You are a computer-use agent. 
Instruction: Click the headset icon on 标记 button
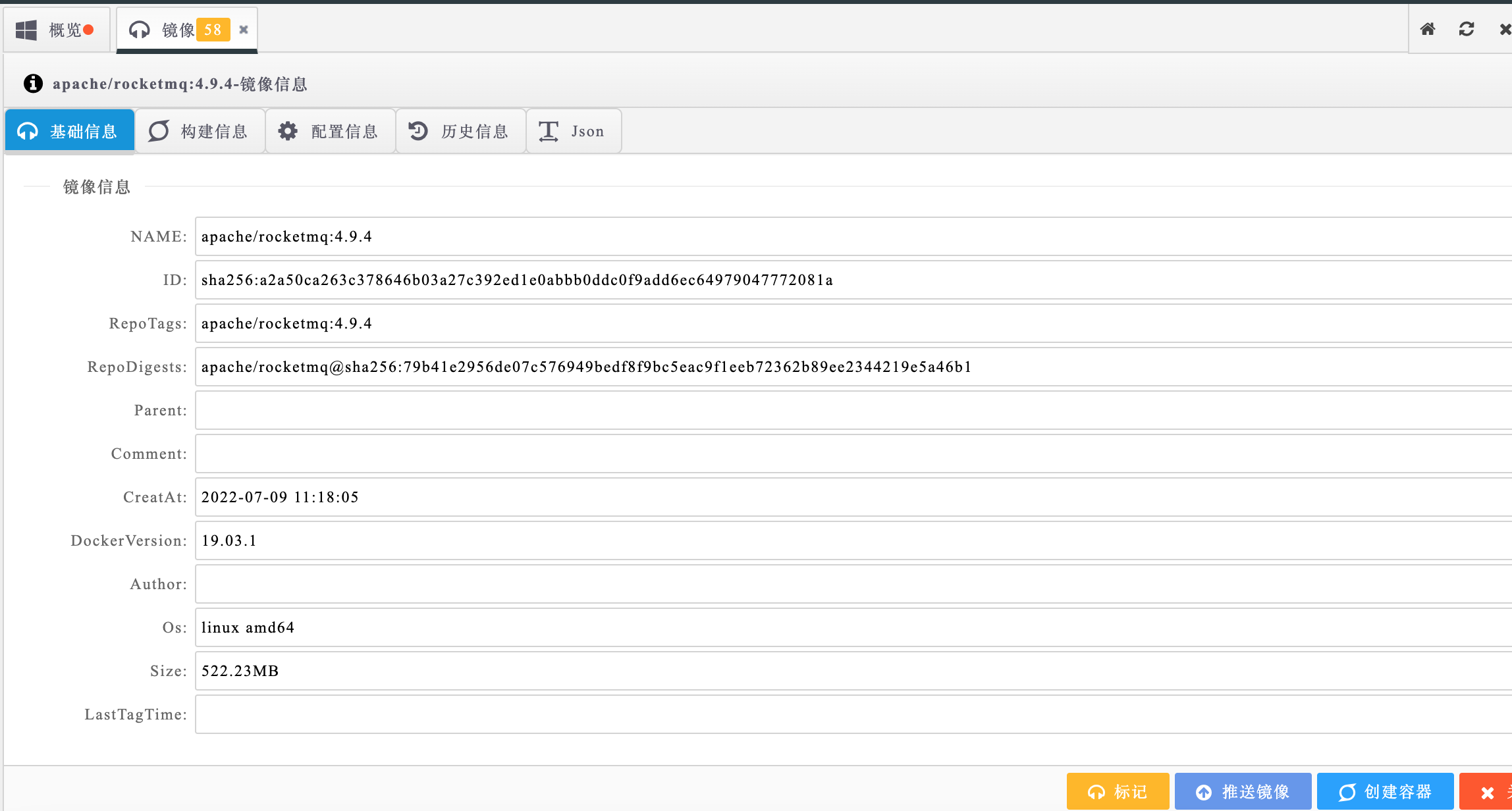click(1096, 792)
